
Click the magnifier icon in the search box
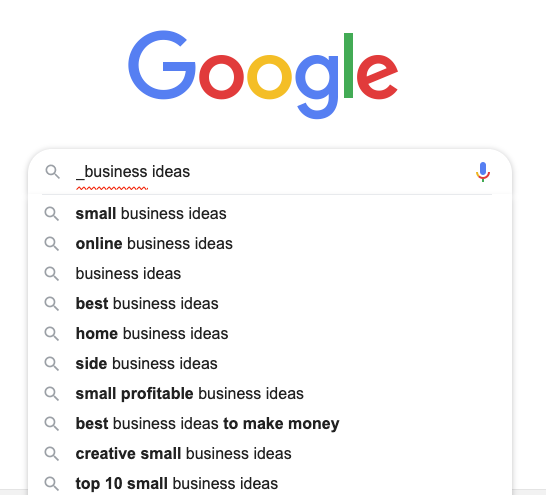point(53,172)
